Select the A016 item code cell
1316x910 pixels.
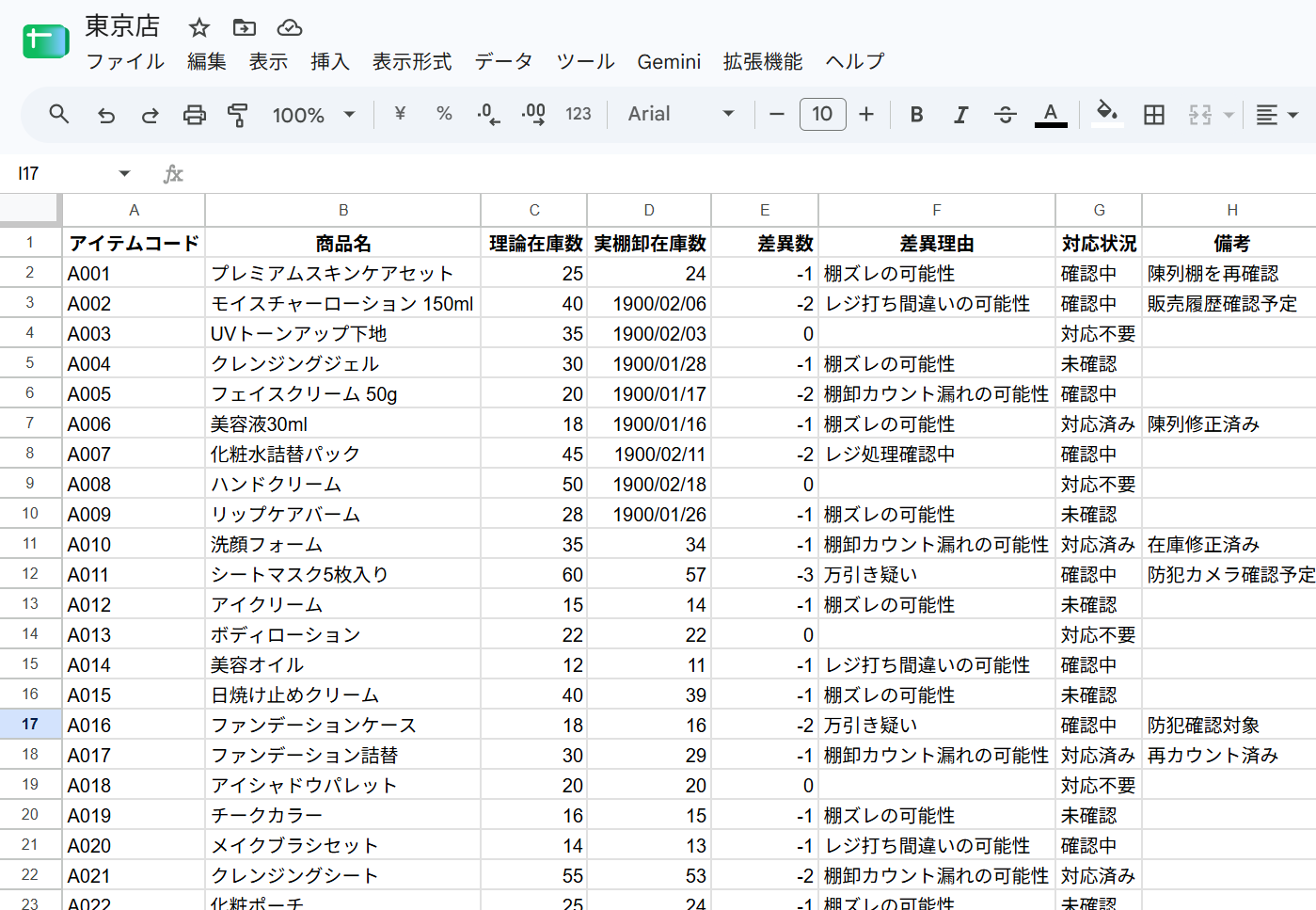134,725
